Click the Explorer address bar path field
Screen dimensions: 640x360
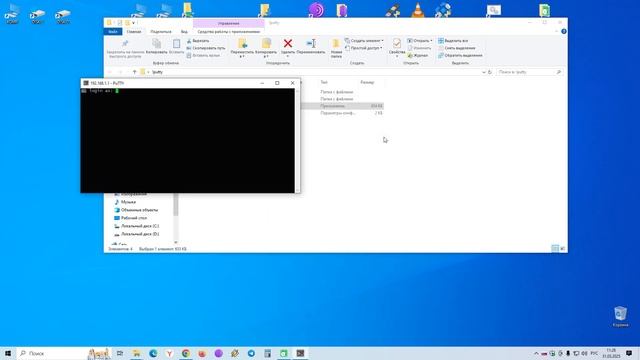pos(314,72)
